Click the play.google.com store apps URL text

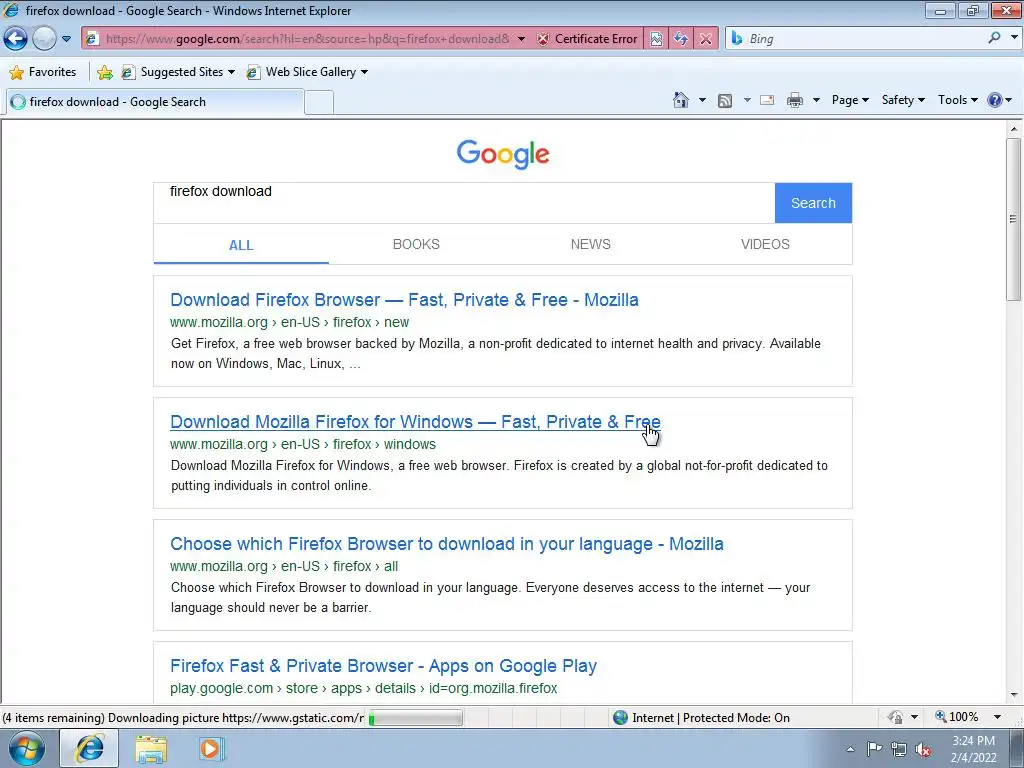tap(363, 688)
